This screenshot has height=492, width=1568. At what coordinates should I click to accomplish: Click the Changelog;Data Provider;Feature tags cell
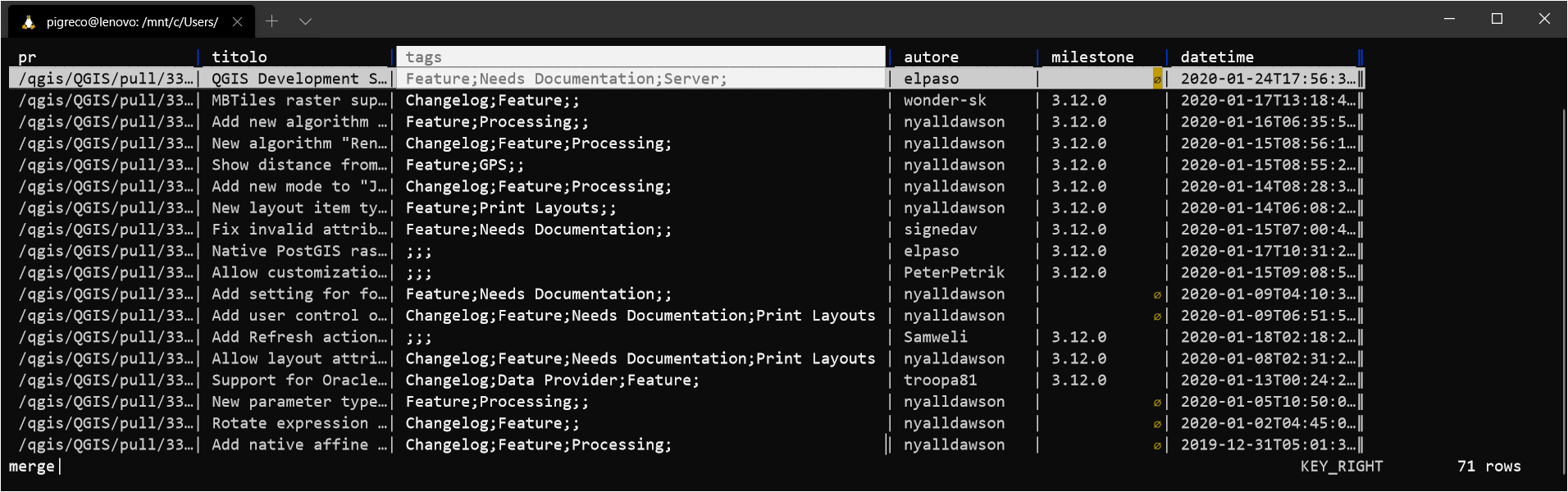click(552, 380)
